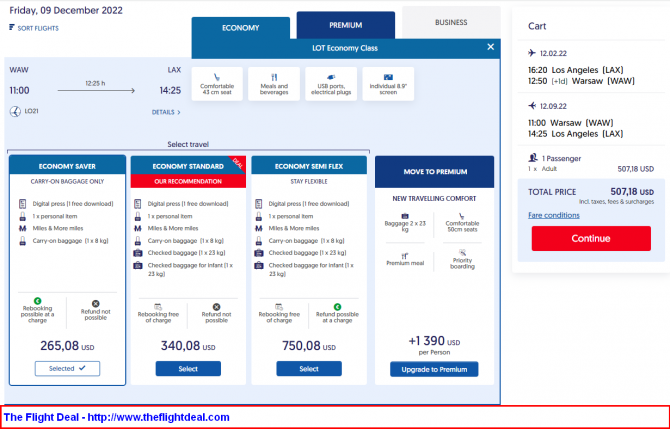Click the Selected button for Economy Saver
670x429 pixels.
68,368
